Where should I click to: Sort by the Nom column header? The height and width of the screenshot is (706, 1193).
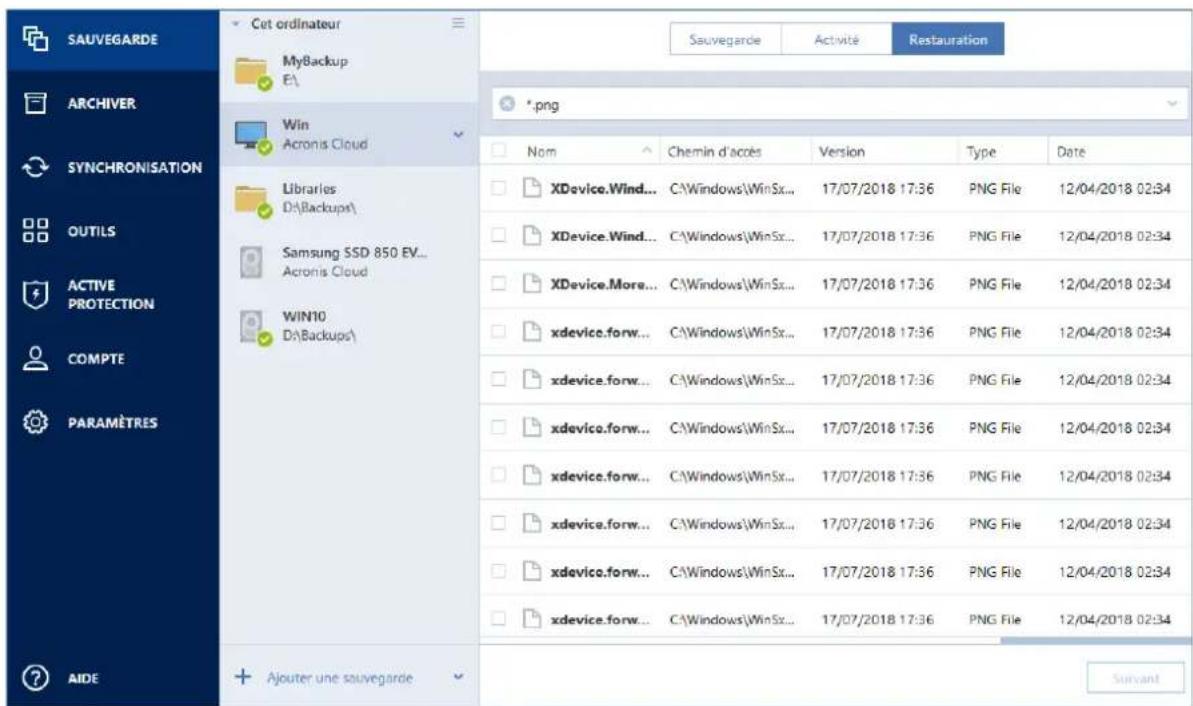point(542,151)
